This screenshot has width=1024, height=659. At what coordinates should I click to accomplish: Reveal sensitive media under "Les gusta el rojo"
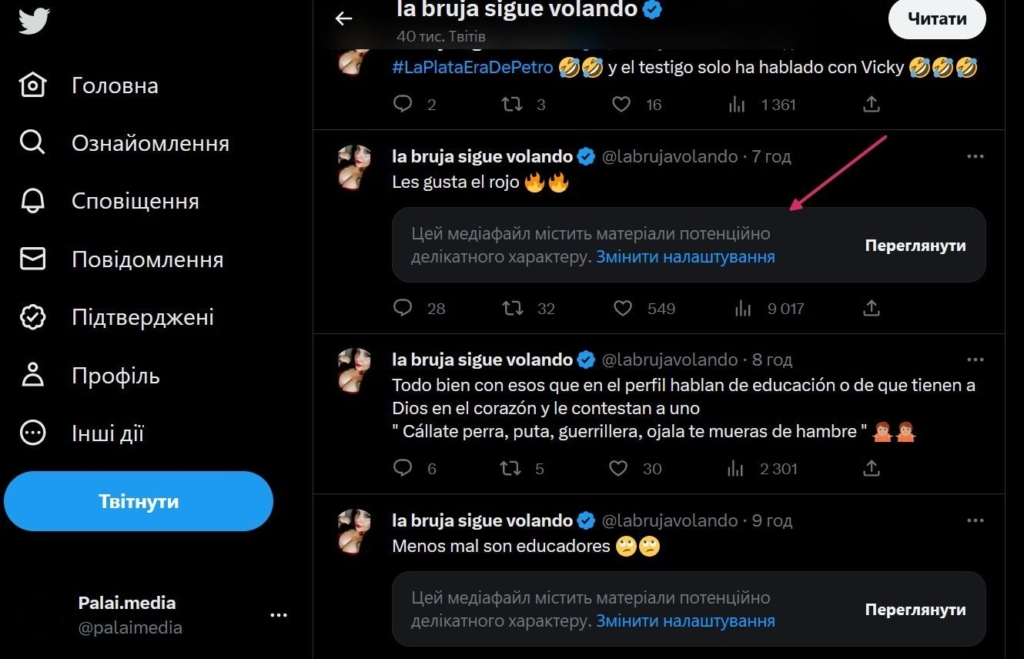pos(915,245)
